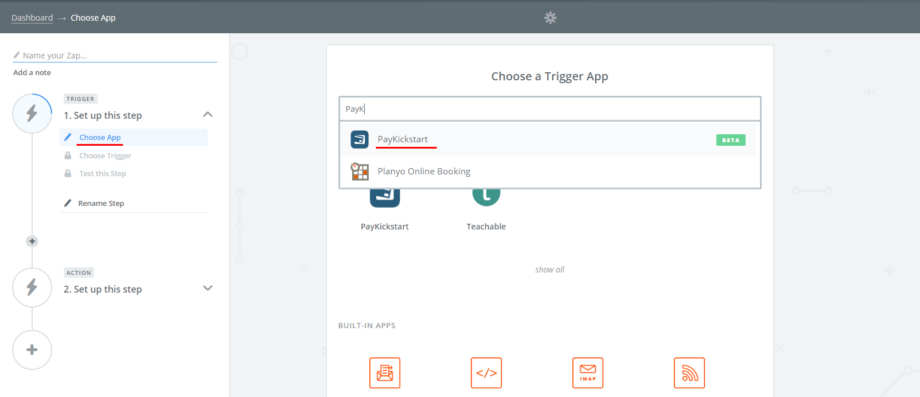
Task: Click the 'Choose a Trigger App' title
Action: click(550, 76)
